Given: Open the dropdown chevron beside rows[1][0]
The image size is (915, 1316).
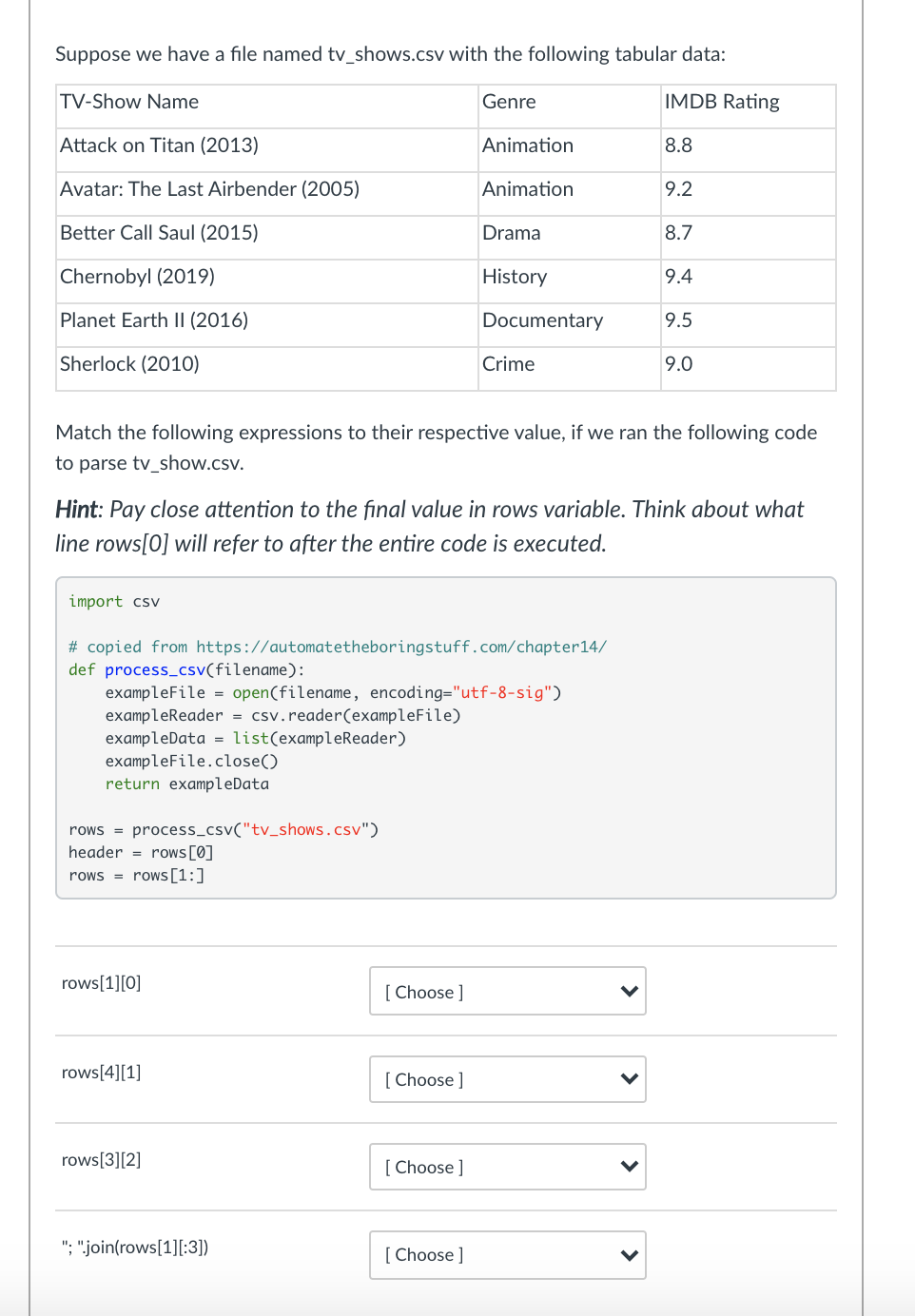Looking at the screenshot, I should coord(629,991).
